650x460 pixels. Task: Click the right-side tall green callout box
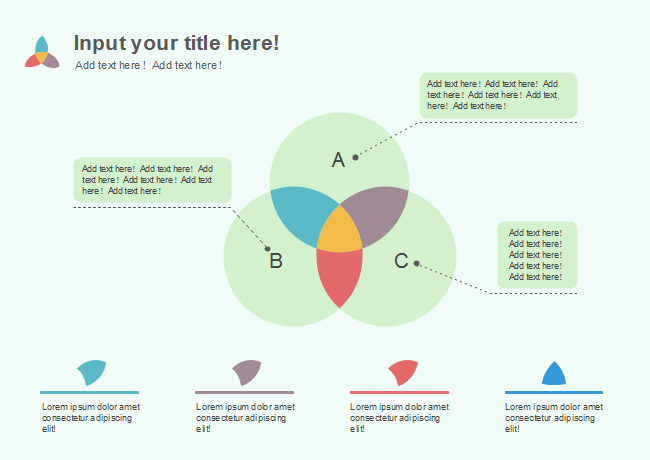[x=537, y=255]
